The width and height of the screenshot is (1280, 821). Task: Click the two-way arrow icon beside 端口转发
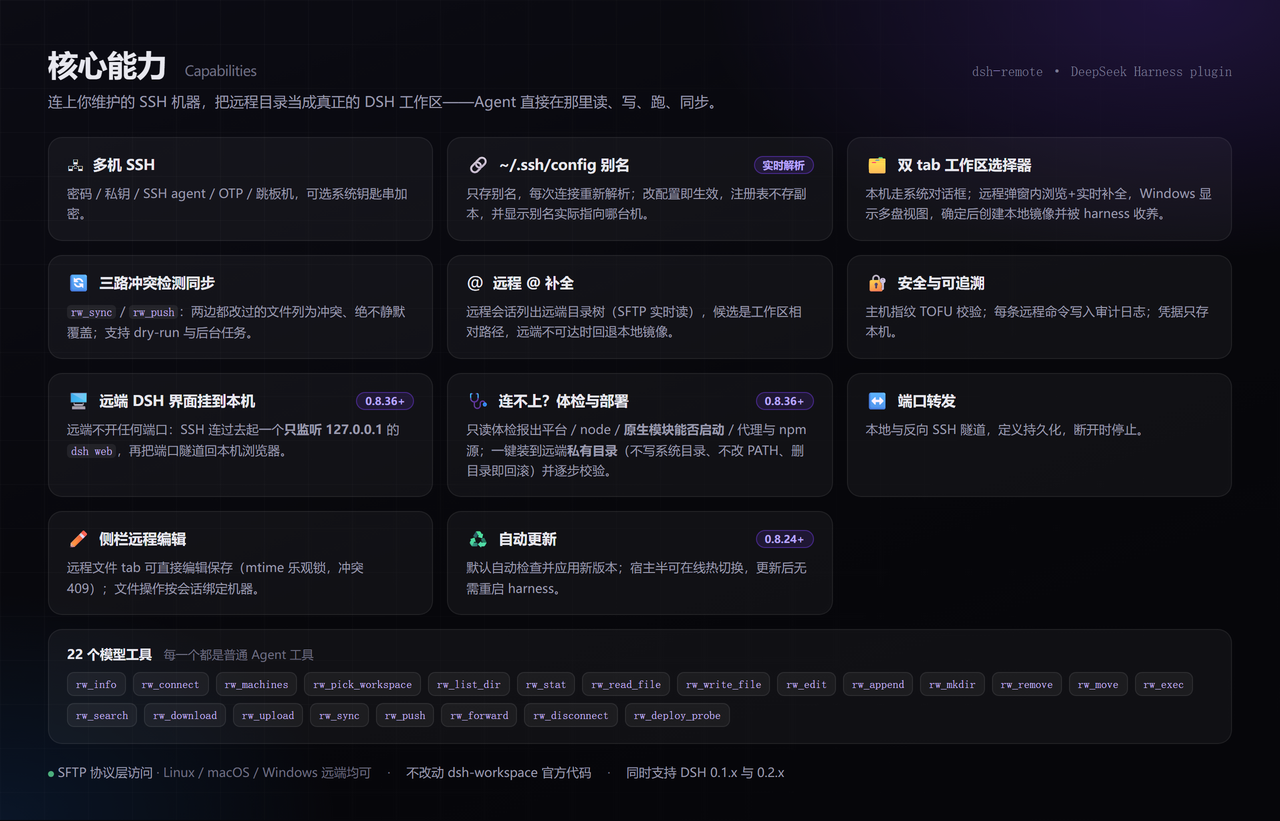(x=877, y=401)
